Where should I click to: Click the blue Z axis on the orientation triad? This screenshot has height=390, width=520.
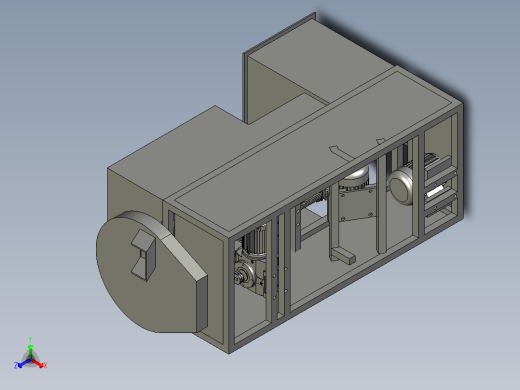(x=21, y=364)
